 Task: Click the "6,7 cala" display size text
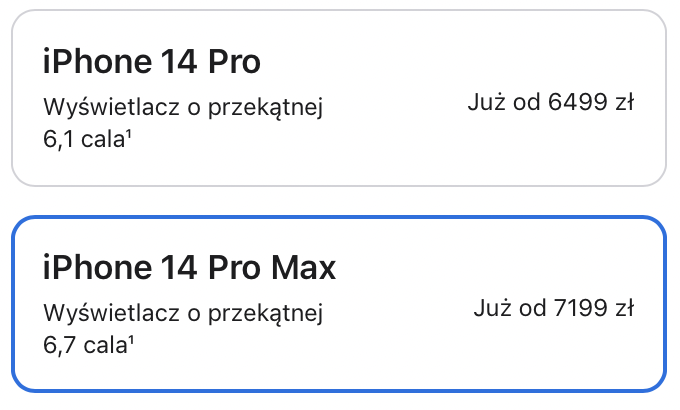[85, 345]
